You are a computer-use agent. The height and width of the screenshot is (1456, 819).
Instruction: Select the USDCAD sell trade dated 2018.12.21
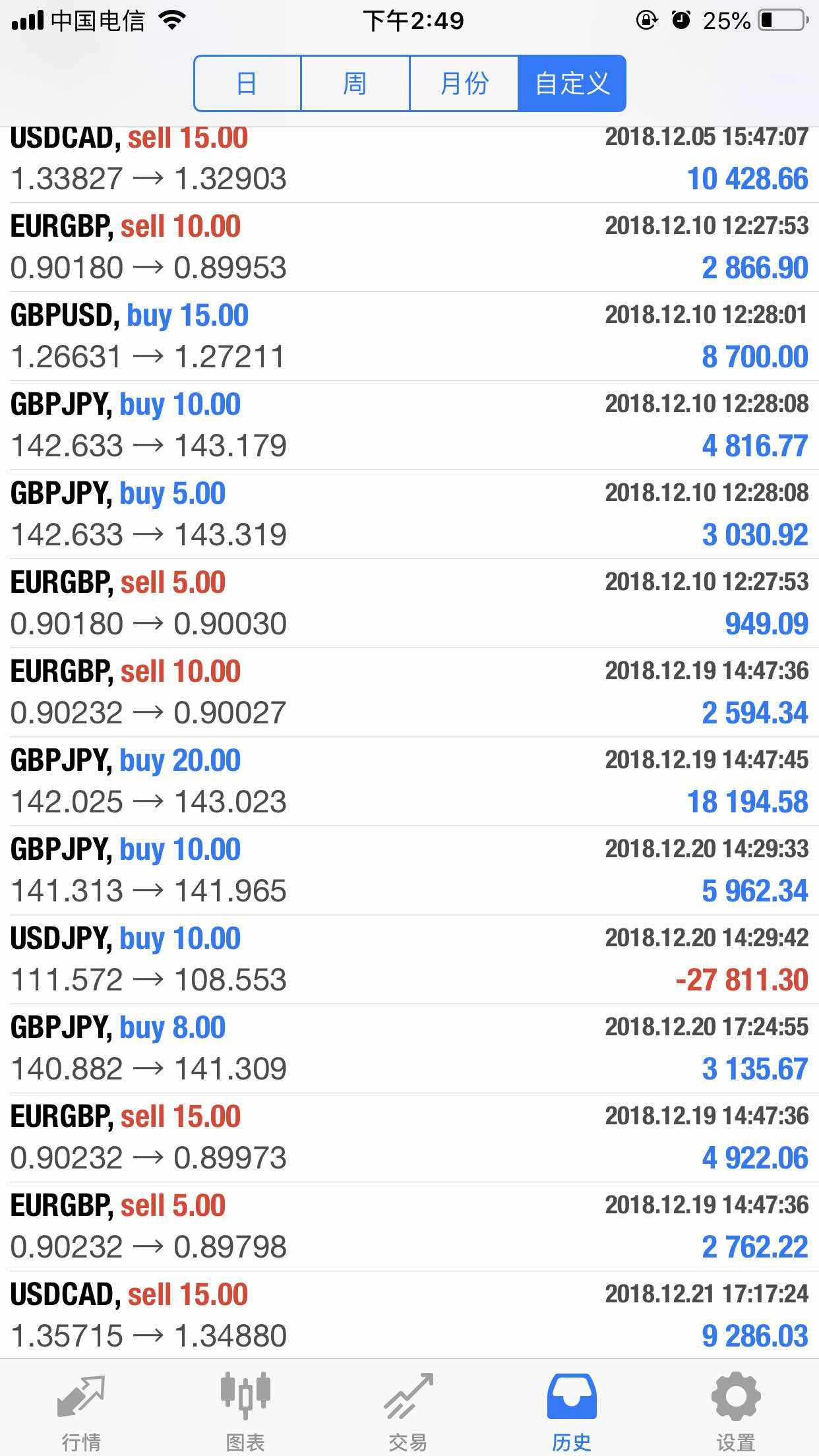coord(409,1316)
